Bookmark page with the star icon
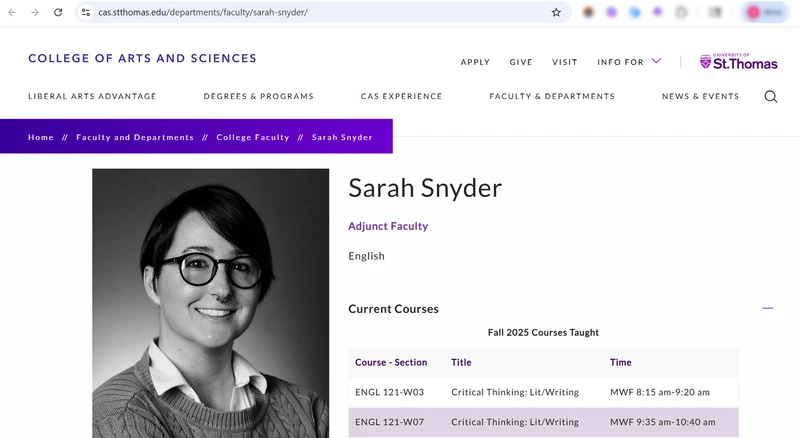This screenshot has width=800, height=438. 556,12
